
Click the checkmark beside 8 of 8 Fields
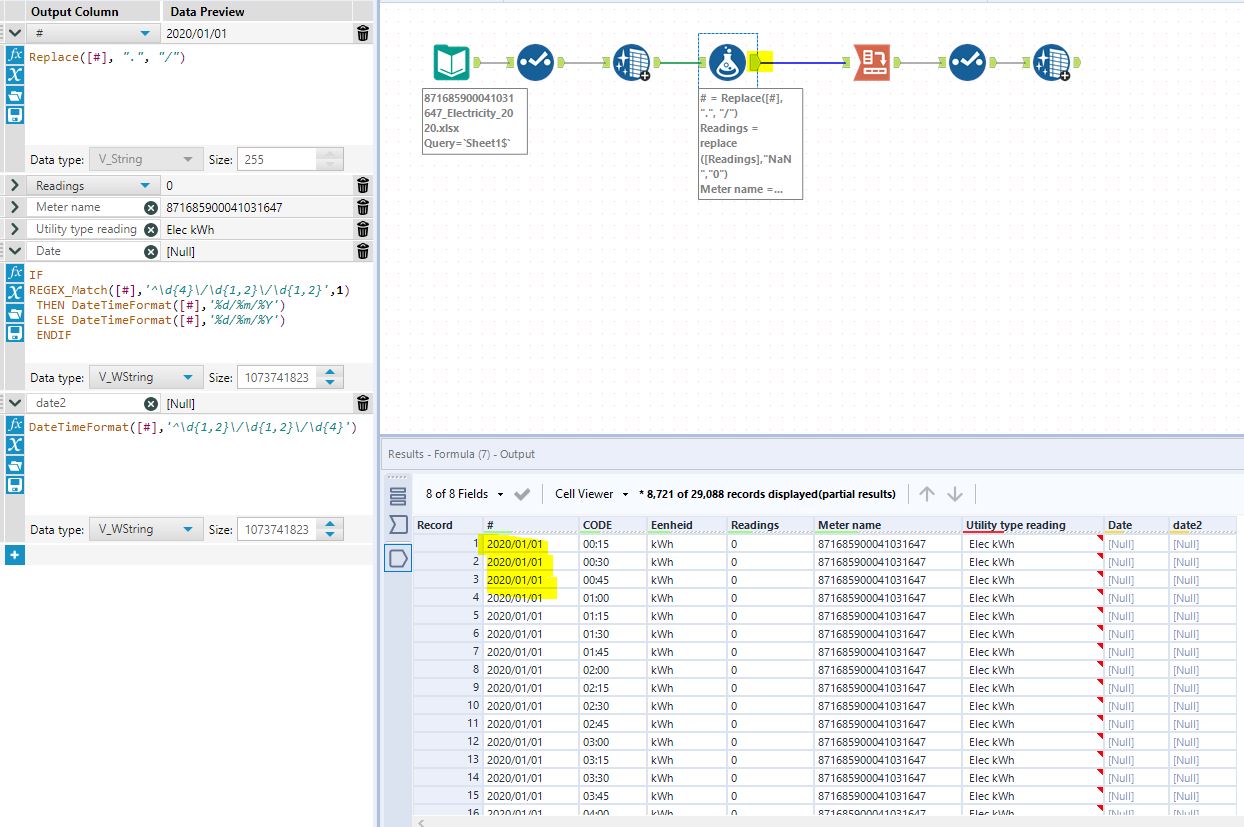tap(521, 494)
